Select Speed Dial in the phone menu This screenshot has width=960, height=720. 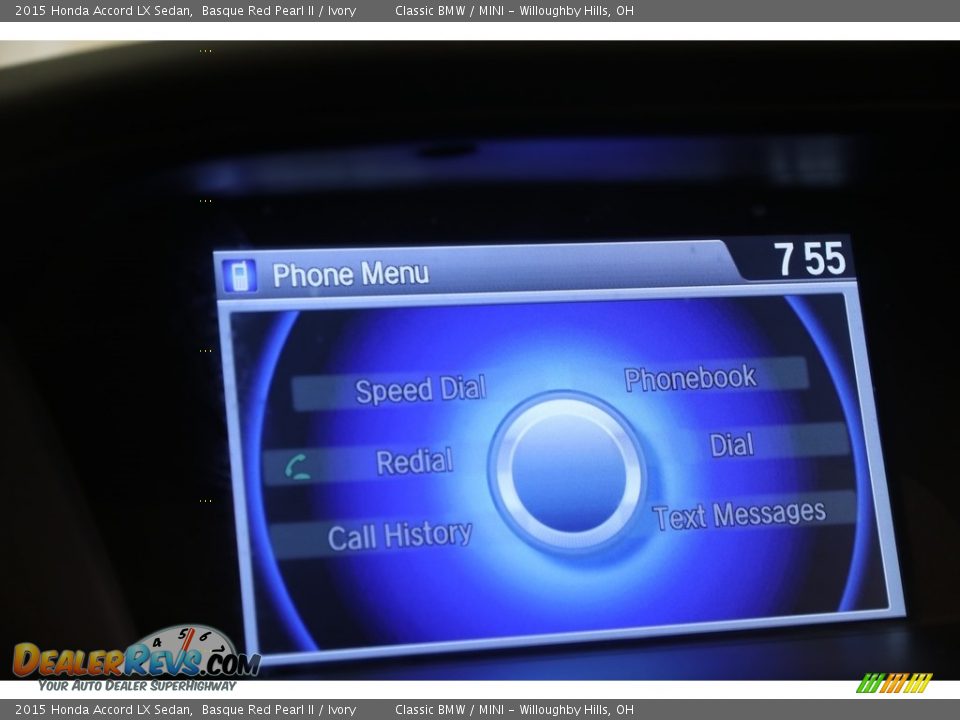tap(420, 390)
